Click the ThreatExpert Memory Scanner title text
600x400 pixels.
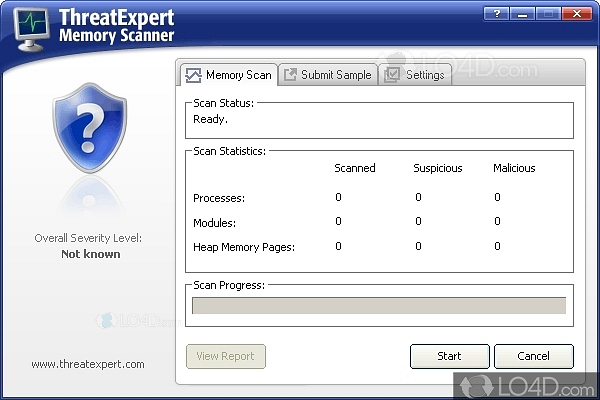tap(116, 26)
